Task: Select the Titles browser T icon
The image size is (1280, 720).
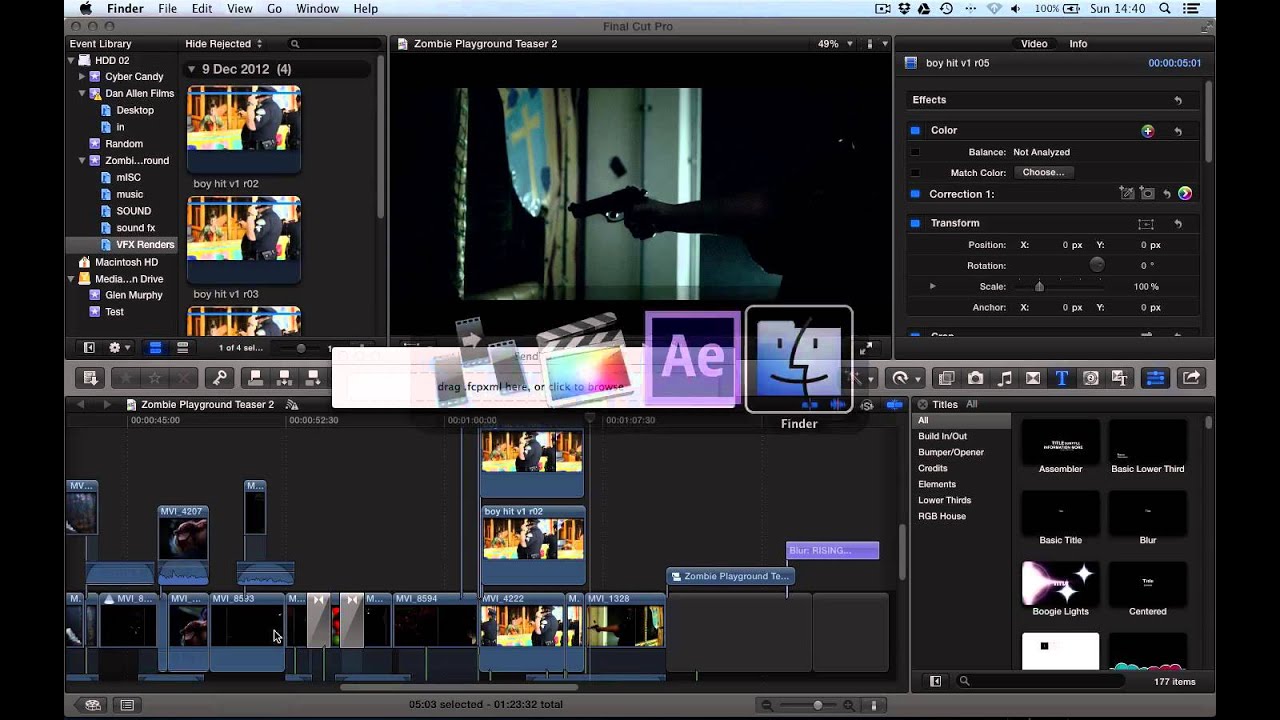Action: [1062, 378]
